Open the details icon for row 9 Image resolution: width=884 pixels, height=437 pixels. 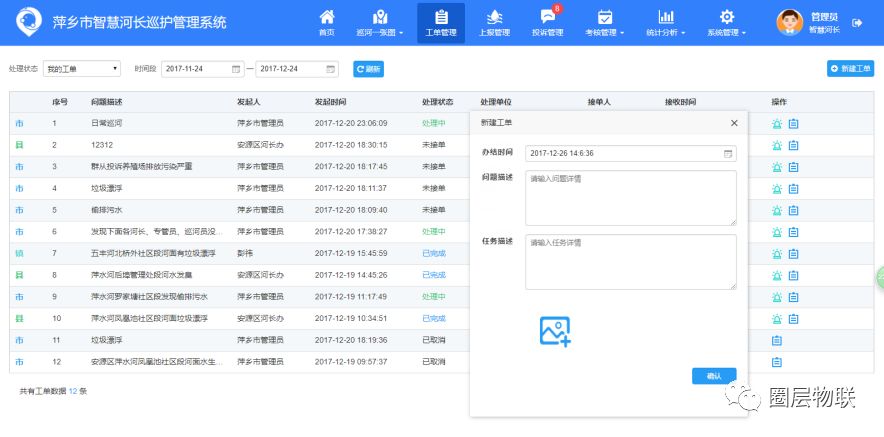793,297
